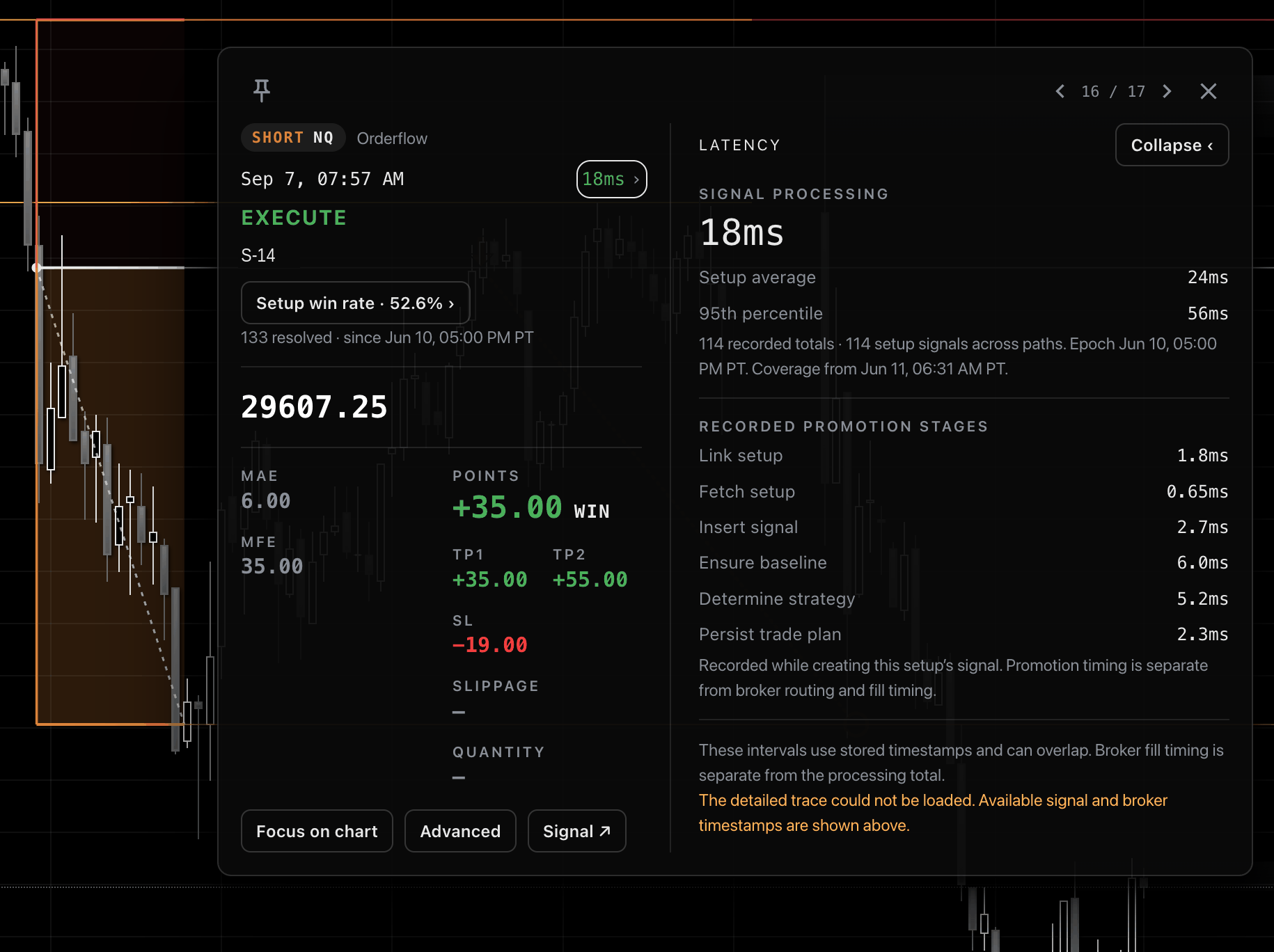This screenshot has height=952, width=1274.
Task: Go to previous signal arrow
Action: pos(1060,91)
